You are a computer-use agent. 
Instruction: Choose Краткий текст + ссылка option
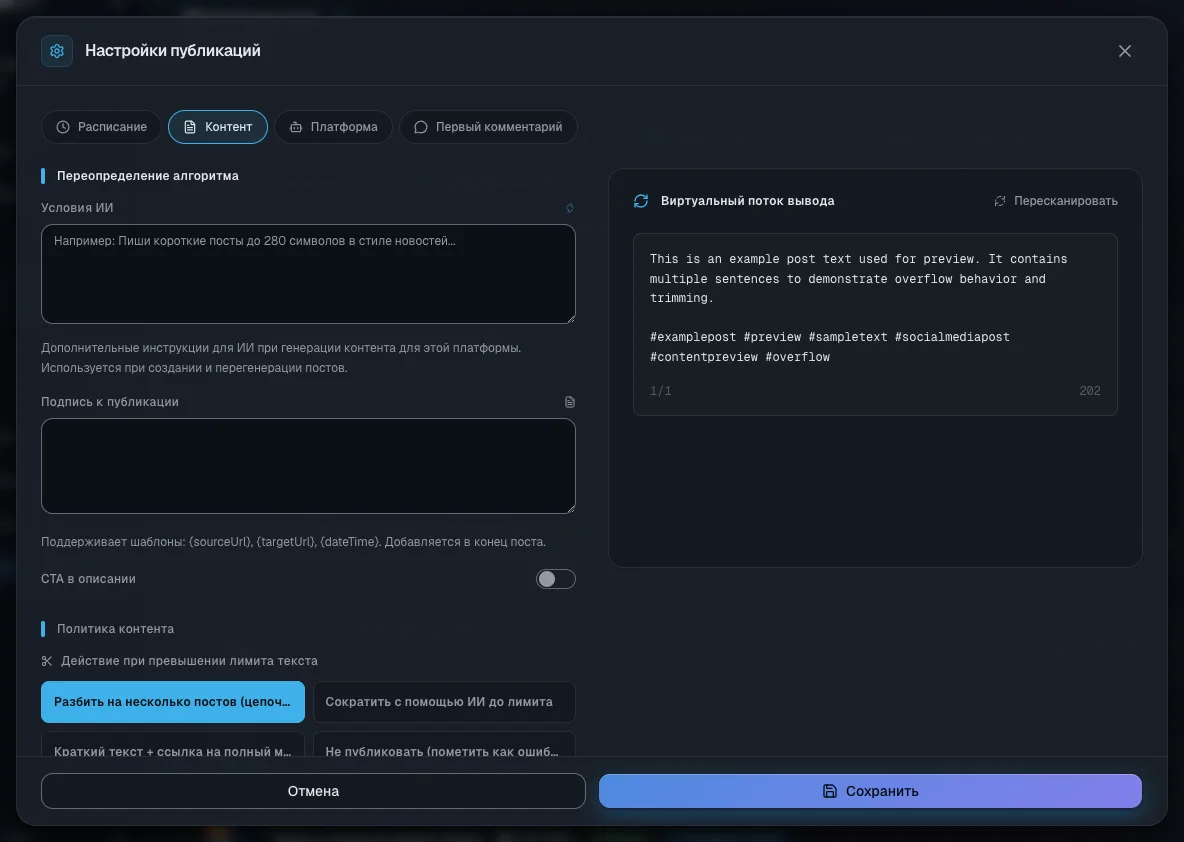(x=173, y=745)
